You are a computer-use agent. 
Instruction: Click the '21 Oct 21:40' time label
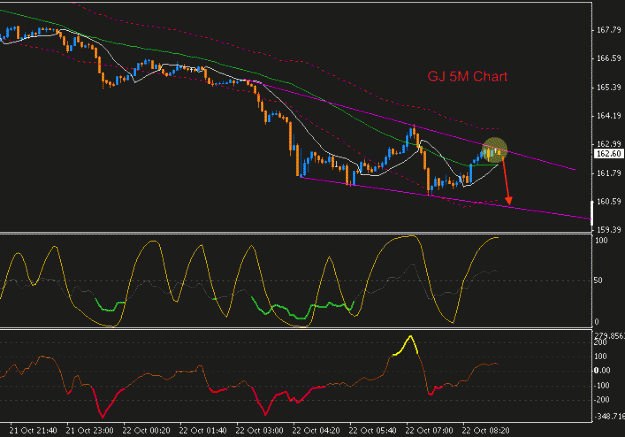pyautogui.click(x=33, y=431)
